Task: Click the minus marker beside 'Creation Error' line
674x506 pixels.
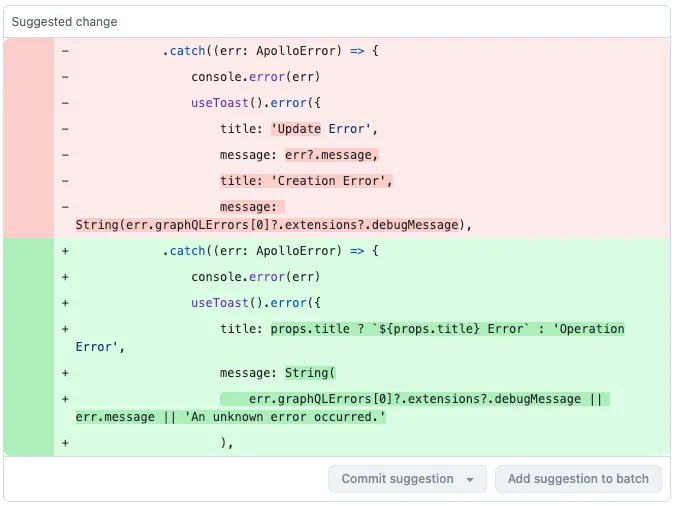Action: point(65,181)
